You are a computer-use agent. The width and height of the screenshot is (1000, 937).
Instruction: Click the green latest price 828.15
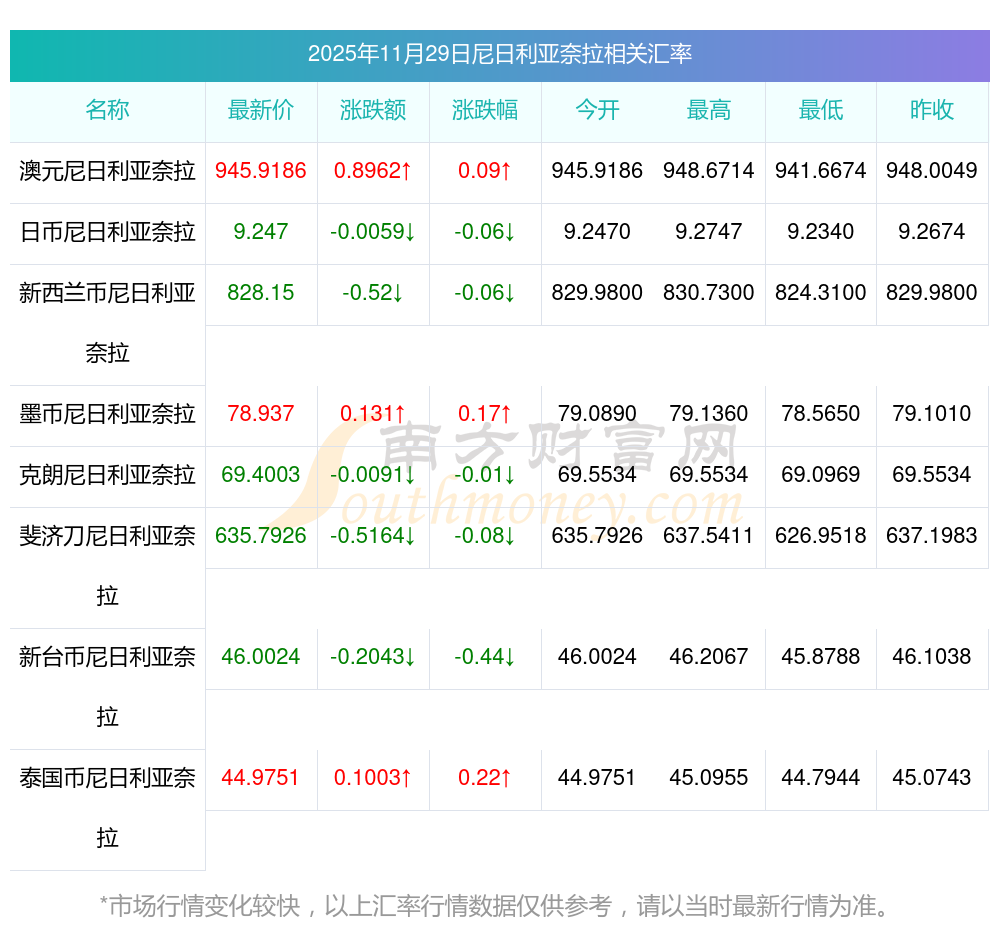coord(261,293)
